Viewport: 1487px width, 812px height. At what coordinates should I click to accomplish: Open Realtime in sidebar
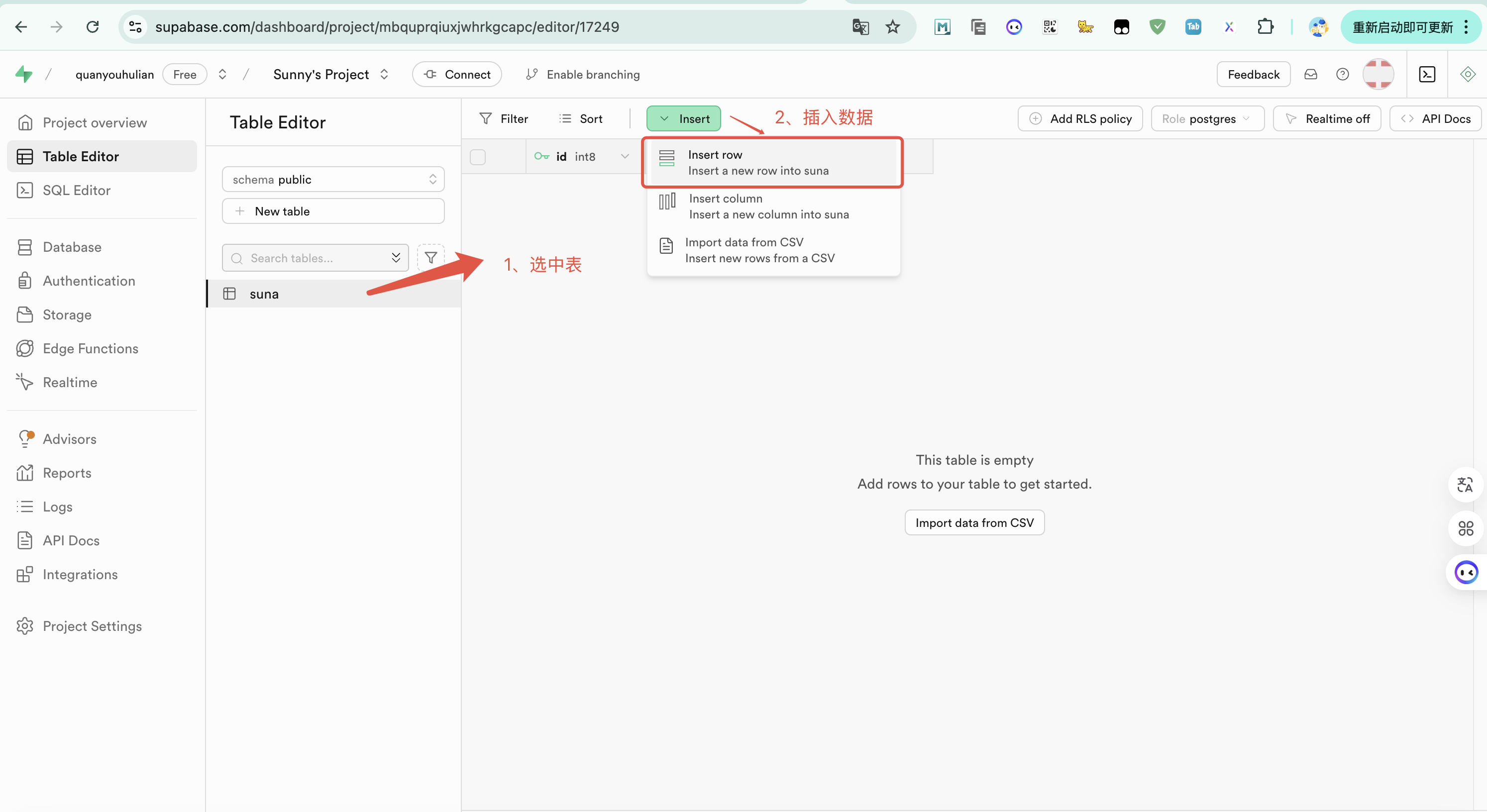tap(69, 382)
